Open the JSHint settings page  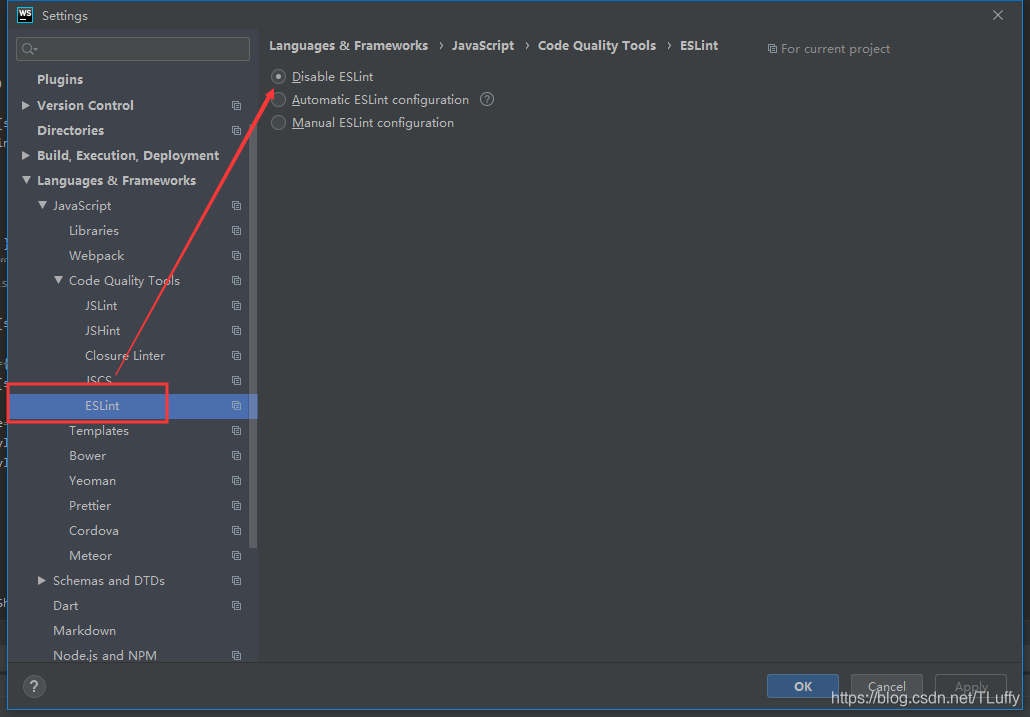pyautogui.click(x=102, y=330)
